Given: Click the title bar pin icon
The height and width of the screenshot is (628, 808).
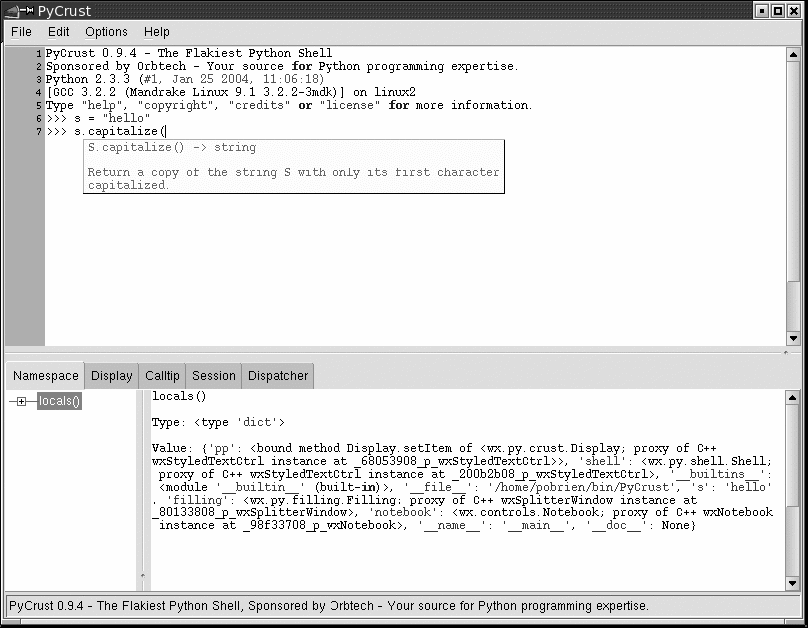Looking at the screenshot, I should (x=27, y=11).
